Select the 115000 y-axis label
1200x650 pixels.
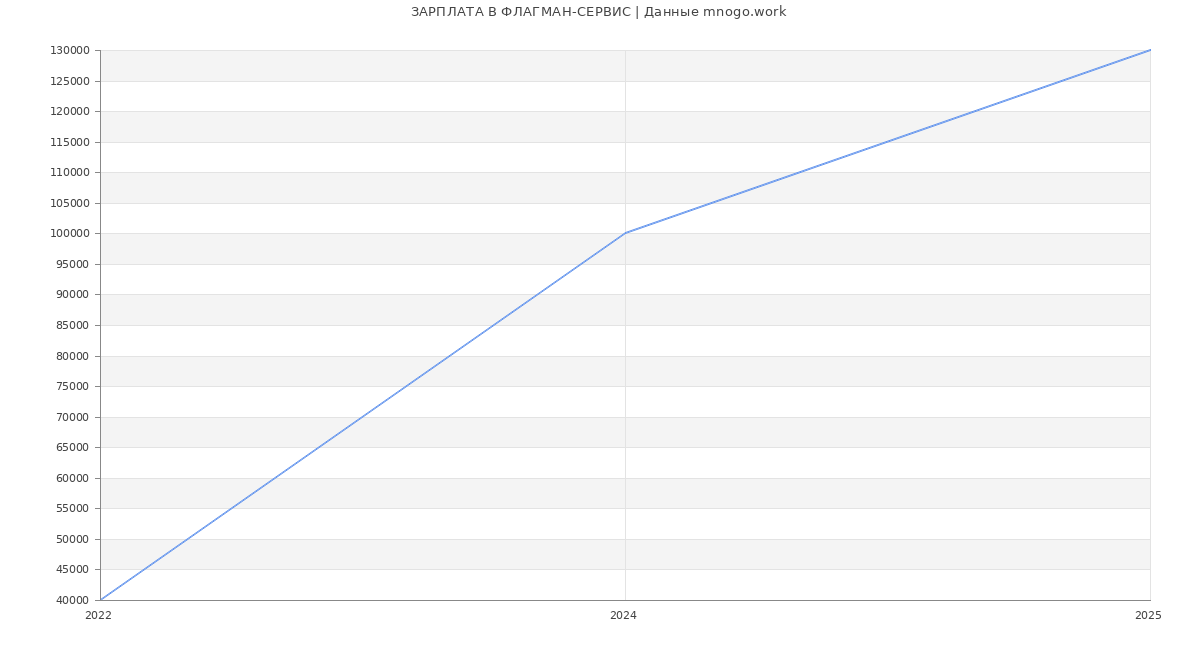coord(70,143)
